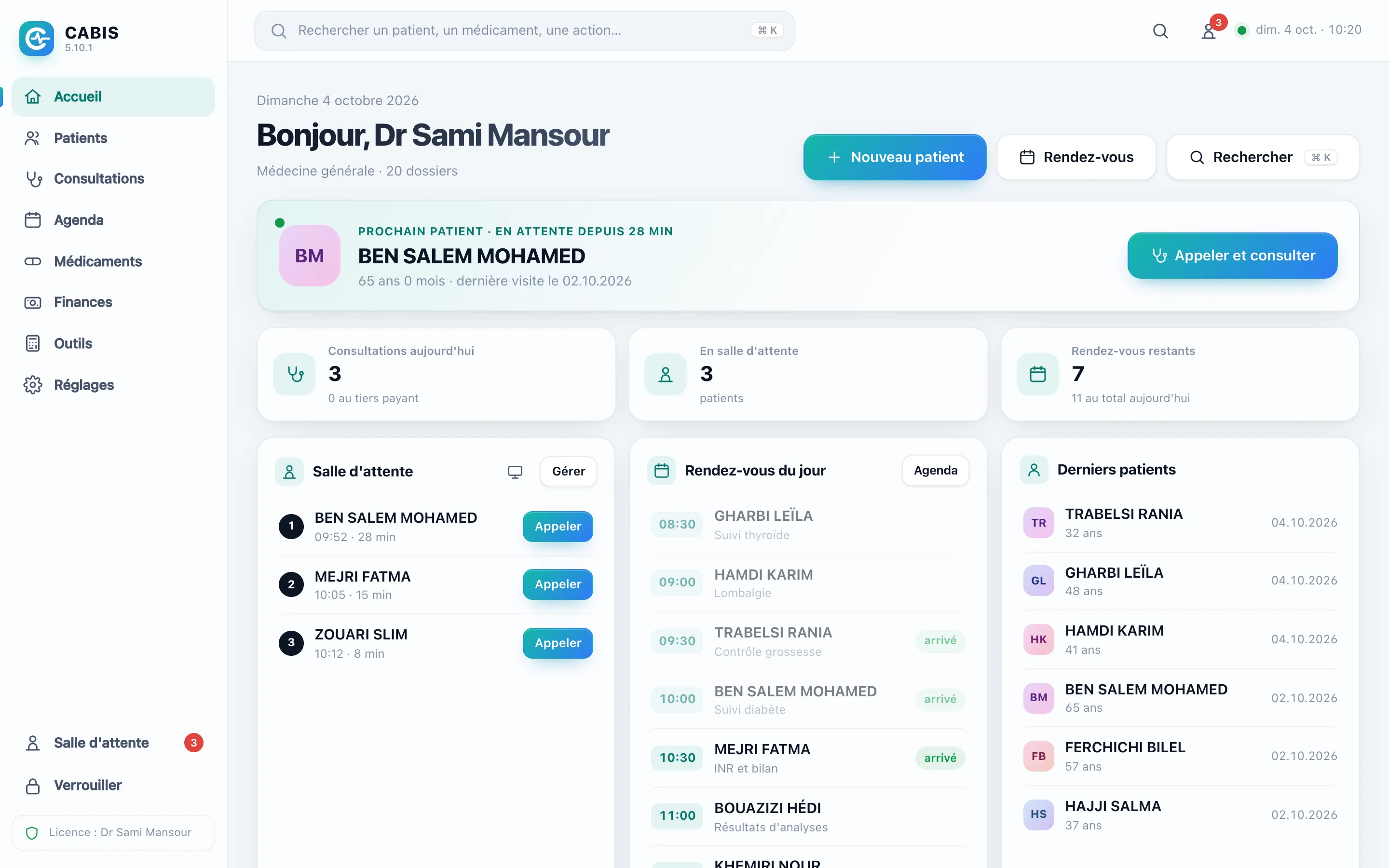Open the waiting-room notifications icon with badge

pos(1209,30)
